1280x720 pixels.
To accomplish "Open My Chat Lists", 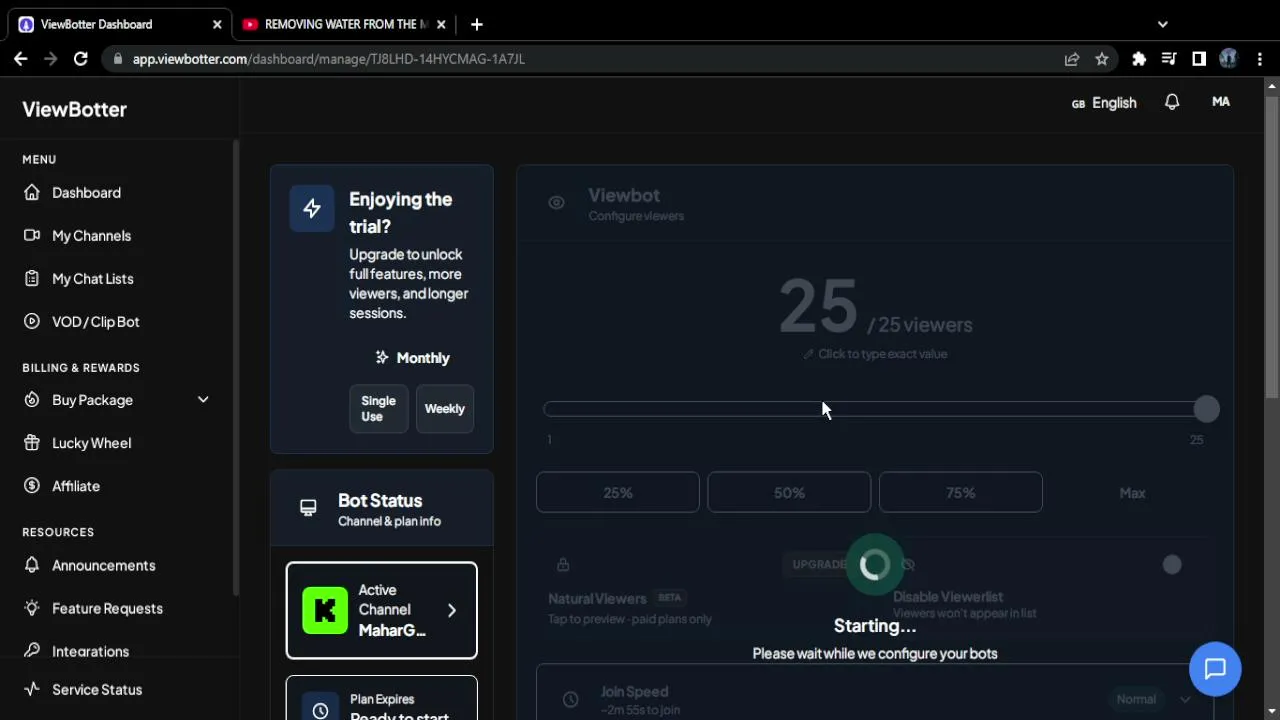I will click(92, 279).
